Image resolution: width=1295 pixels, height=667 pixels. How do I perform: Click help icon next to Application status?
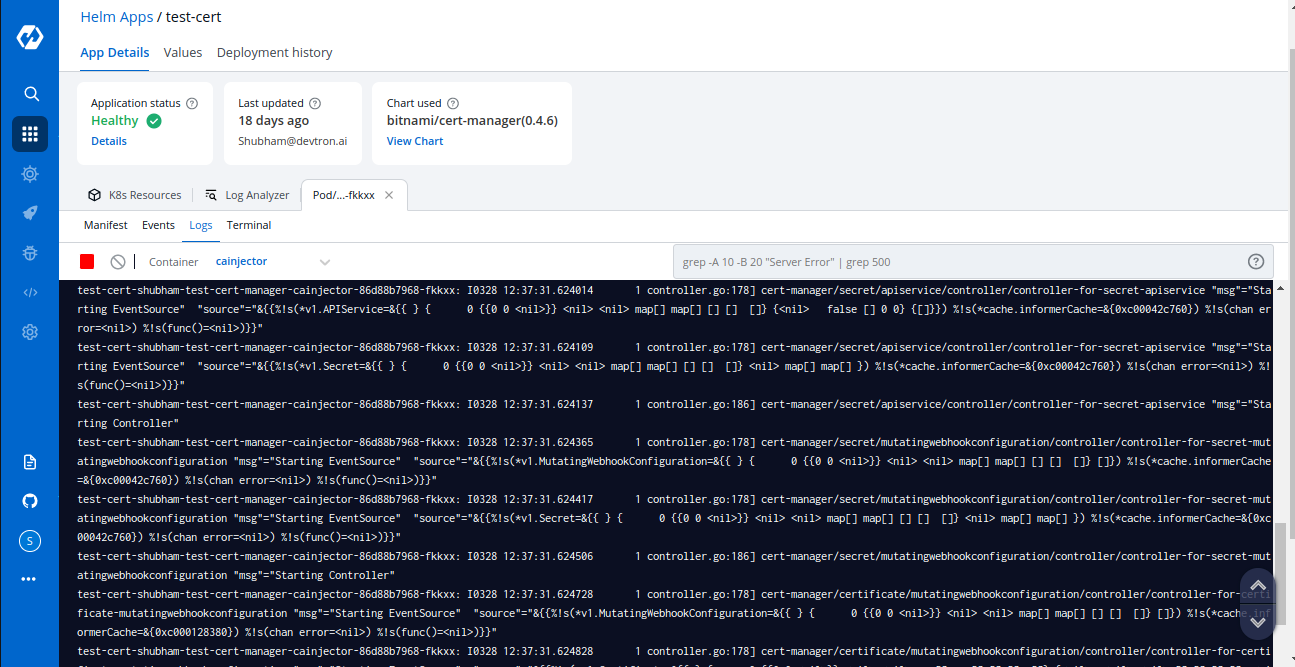[x=192, y=103]
